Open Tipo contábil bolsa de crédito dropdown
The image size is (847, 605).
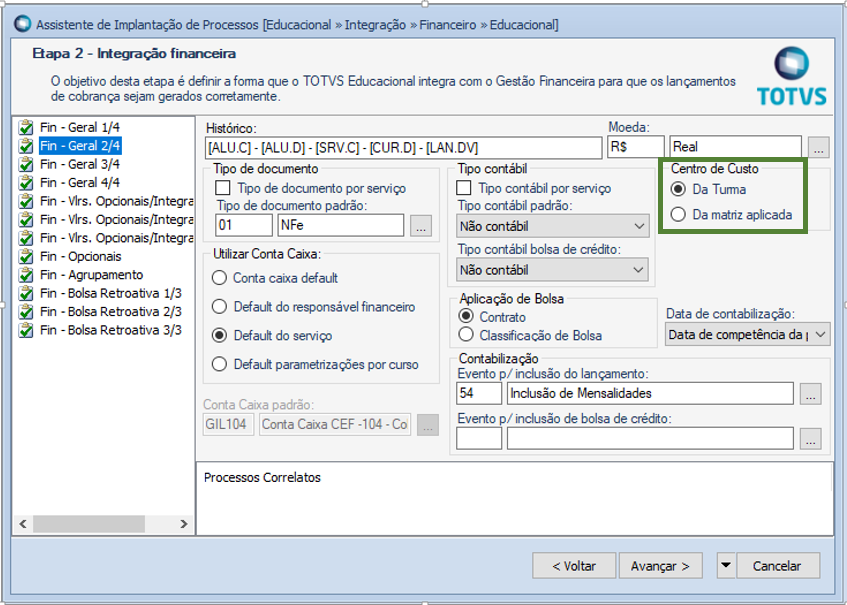553,270
